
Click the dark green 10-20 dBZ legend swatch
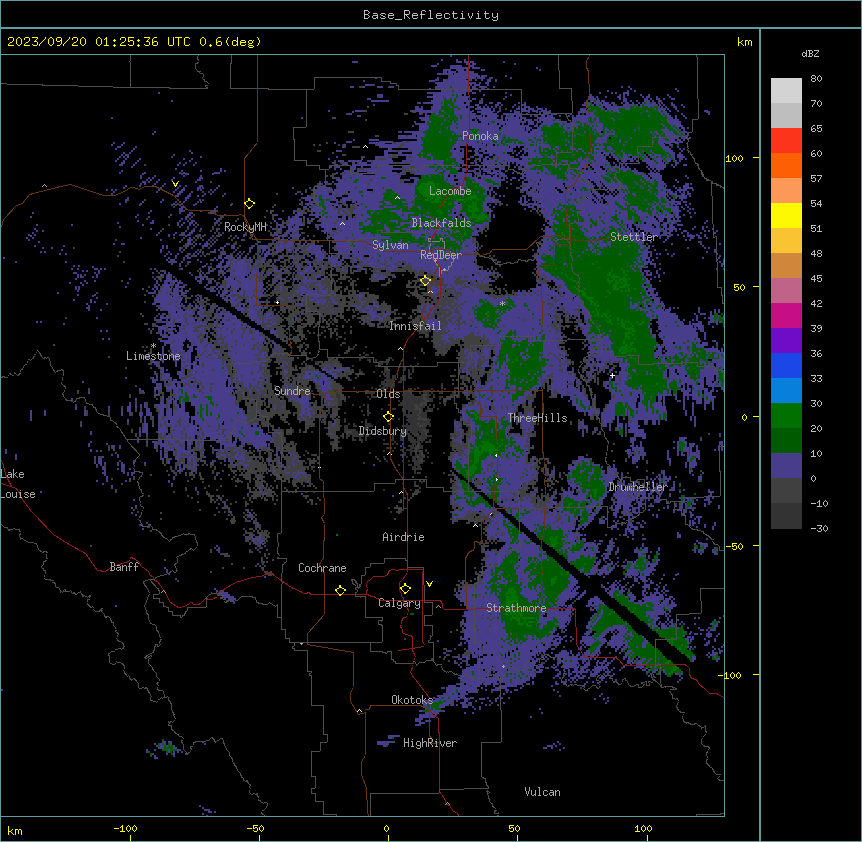coord(786,441)
